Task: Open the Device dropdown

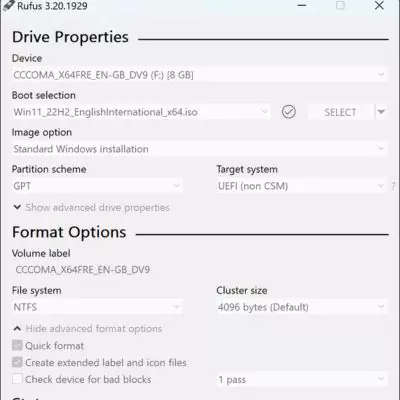Action: [x=199, y=75]
